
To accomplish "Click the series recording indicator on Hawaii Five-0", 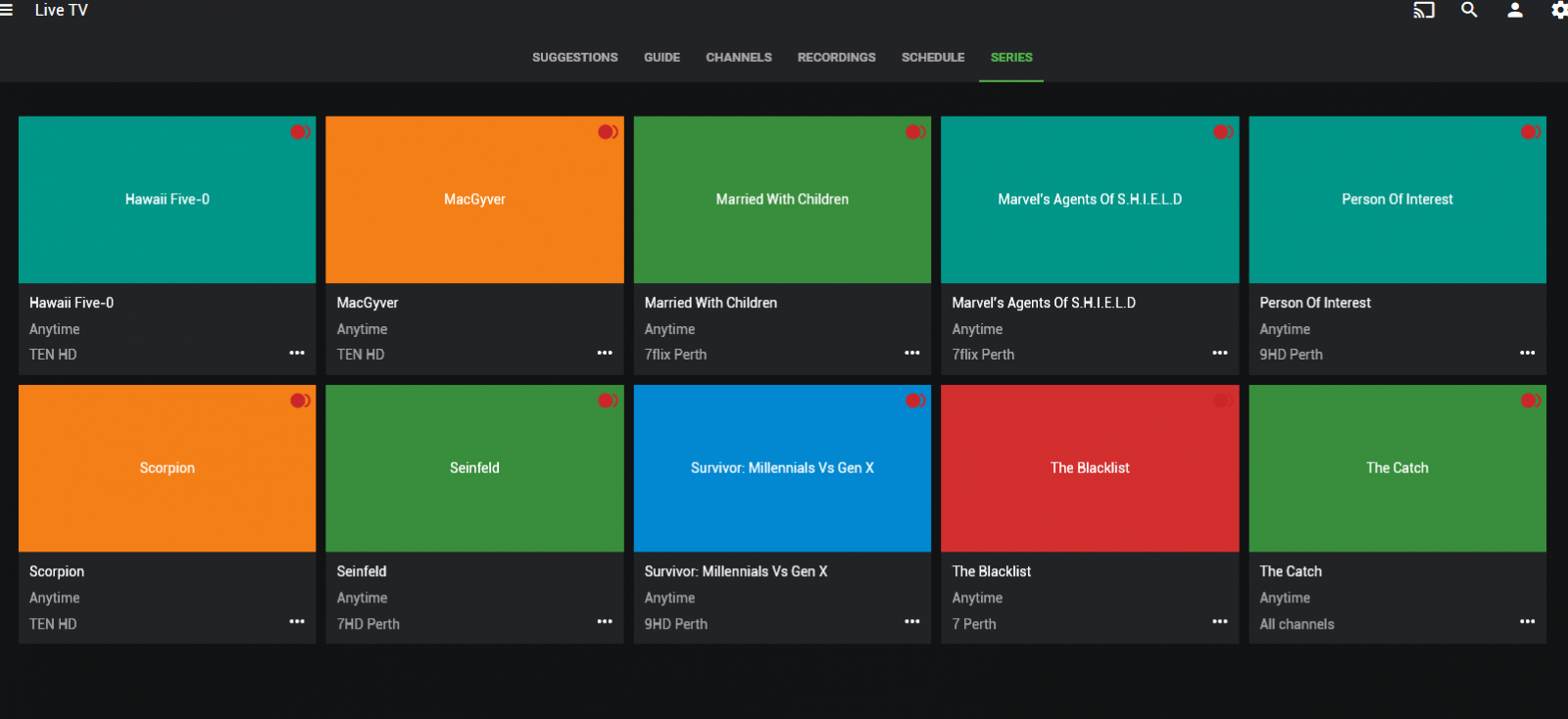I will pyautogui.click(x=300, y=131).
